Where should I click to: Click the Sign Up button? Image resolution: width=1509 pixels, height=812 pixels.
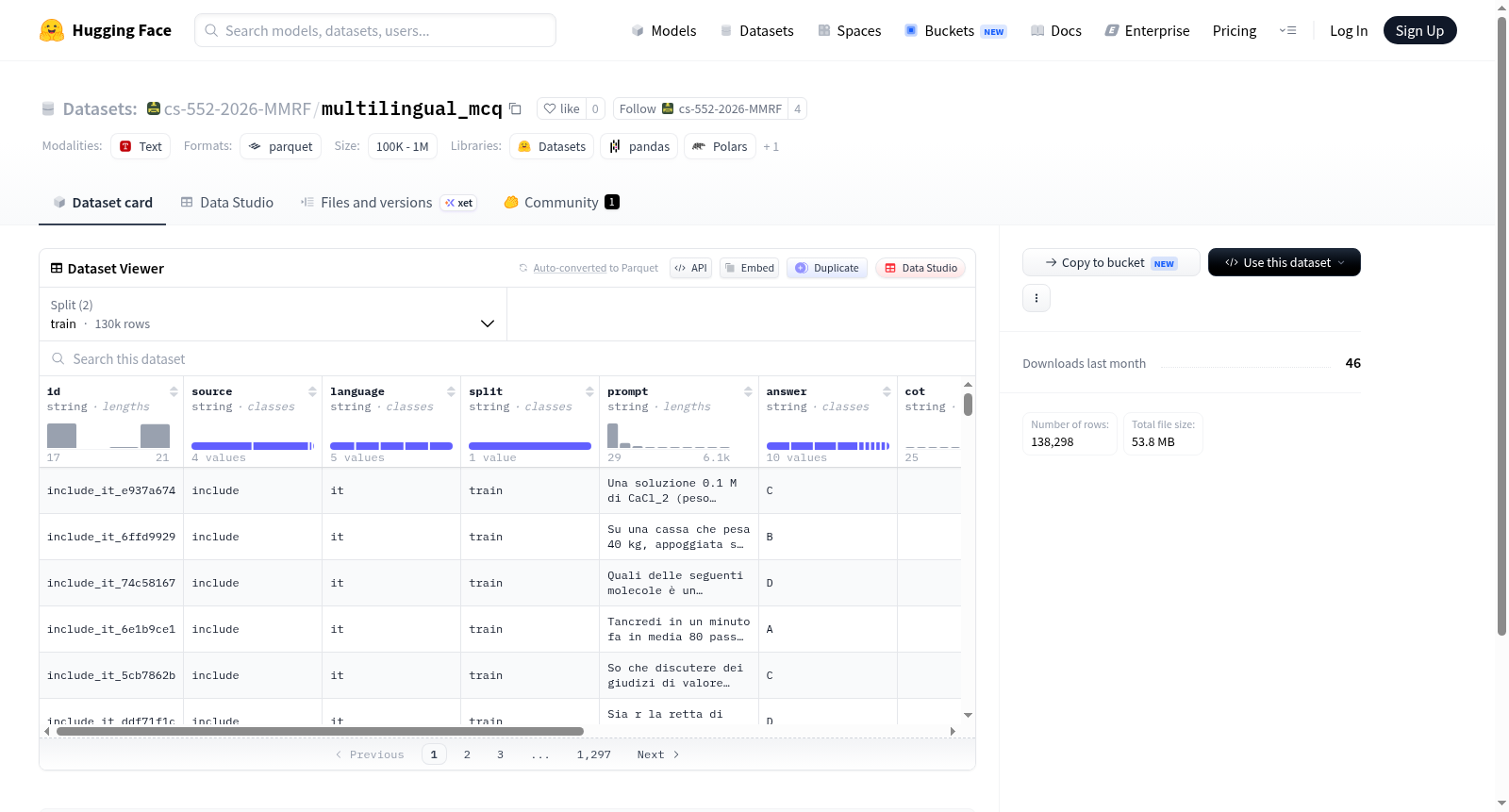pyautogui.click(x=1419, y=30)
